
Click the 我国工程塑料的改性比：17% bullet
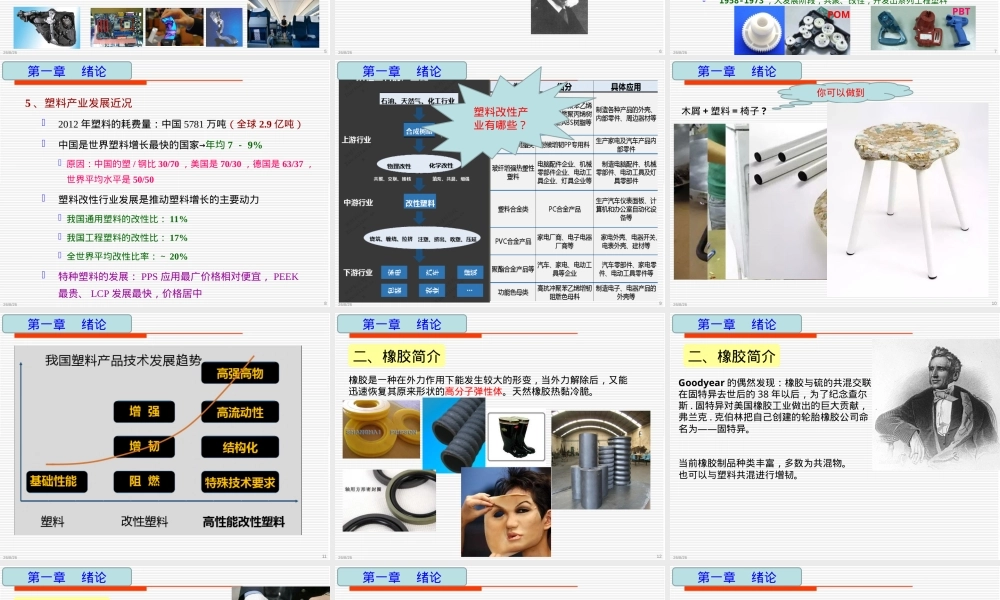pyautogui.click(x=127, y=238)
